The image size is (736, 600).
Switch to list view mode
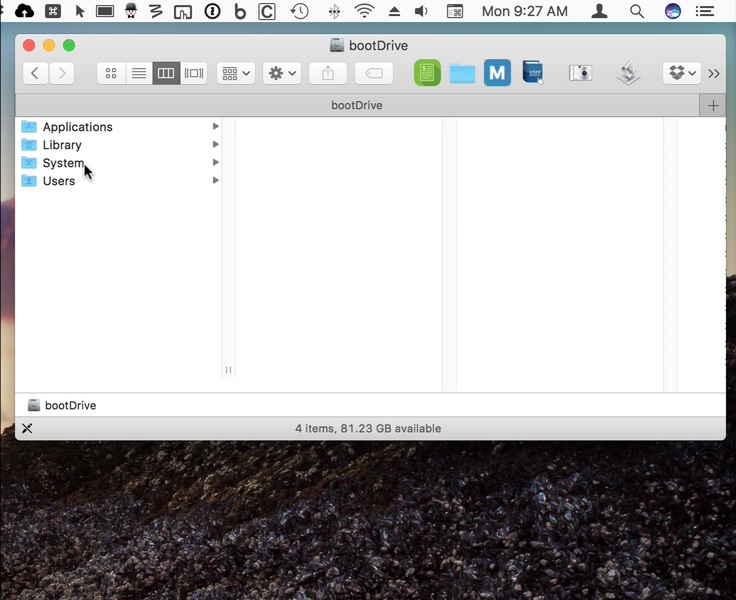click(x=139, y=73)
